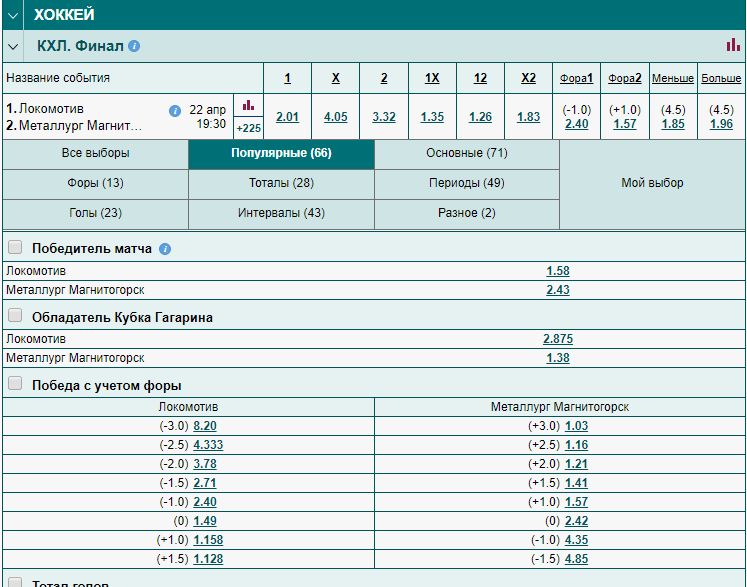
Task: Select Металлург handicap (+2.5) odds 1.16
Action: tap(576, 445)
